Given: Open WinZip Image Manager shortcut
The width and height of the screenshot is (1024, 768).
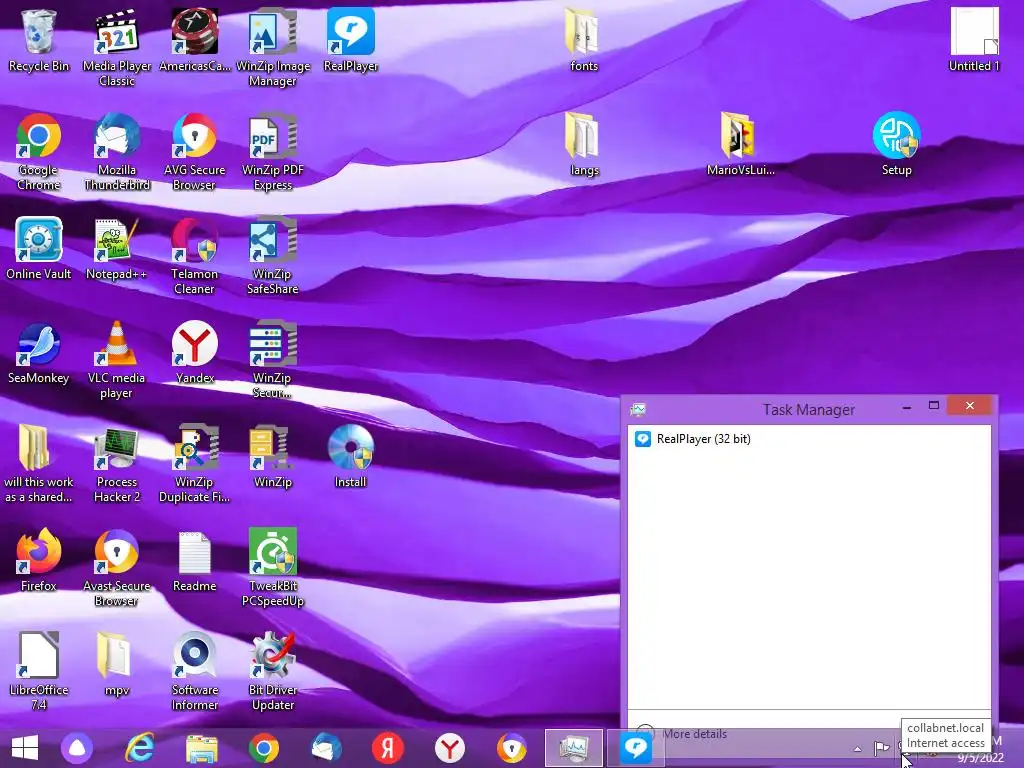Looking at the screenshot, I should (273, 47).
